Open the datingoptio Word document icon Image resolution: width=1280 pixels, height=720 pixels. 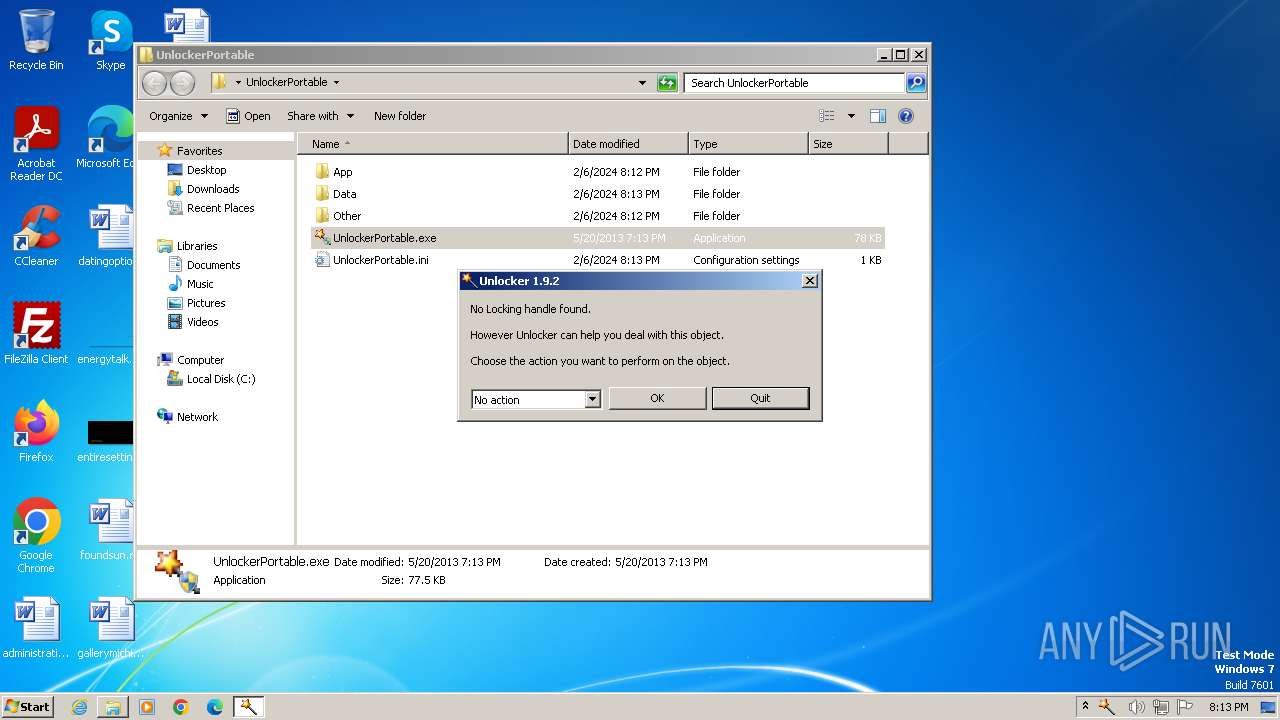tap(106, 236)
